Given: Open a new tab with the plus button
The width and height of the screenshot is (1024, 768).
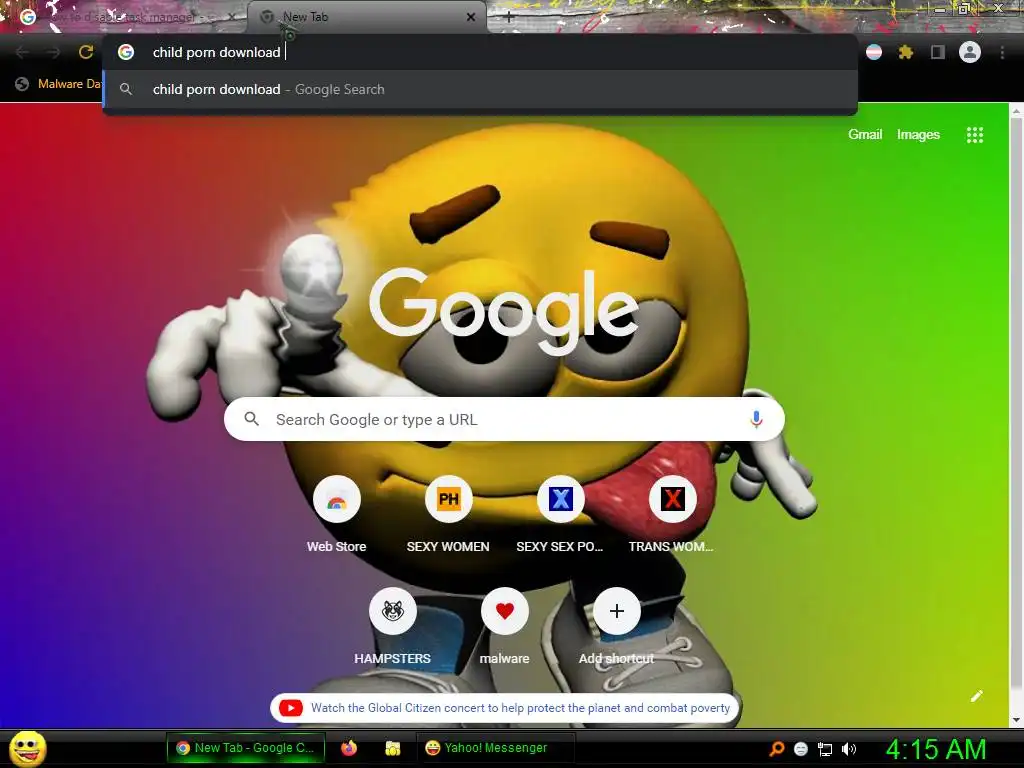Looking at the screenshot, I should coord(508,18).
